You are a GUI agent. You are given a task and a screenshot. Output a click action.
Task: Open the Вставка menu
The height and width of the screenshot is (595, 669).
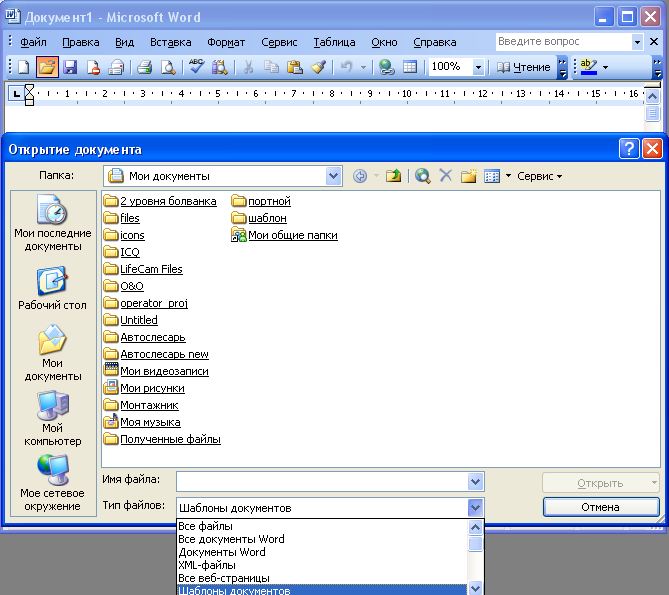coord(171,42)
